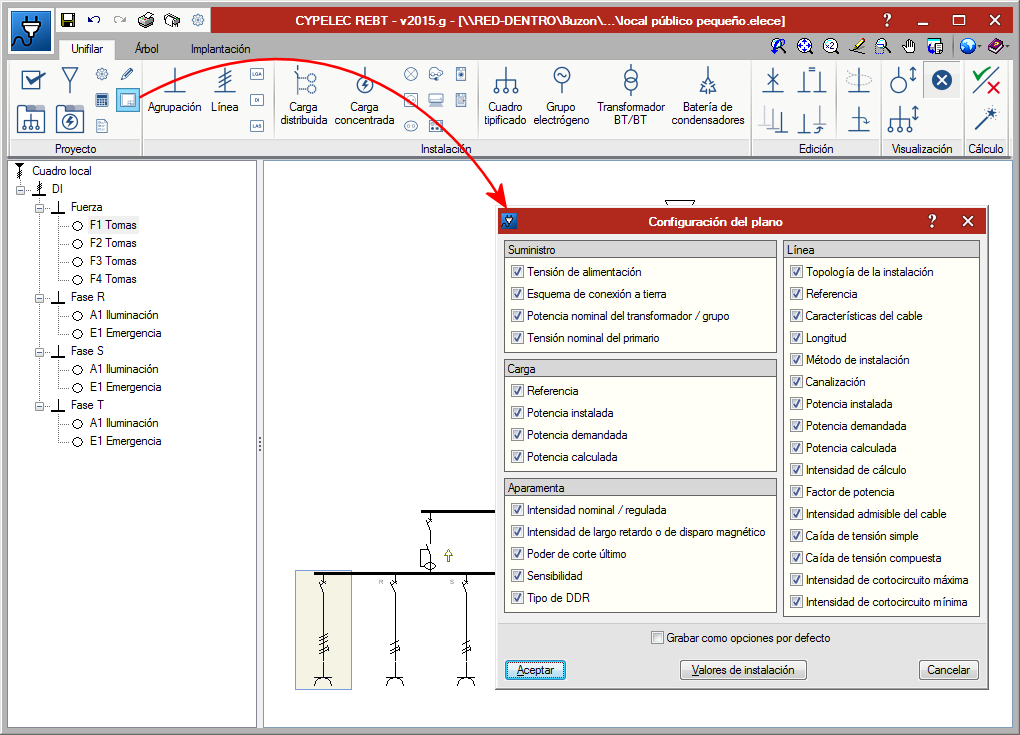1020x735 pixels.
Task: Collapse the Fase R tree node
Action: [x=39, y=298]
